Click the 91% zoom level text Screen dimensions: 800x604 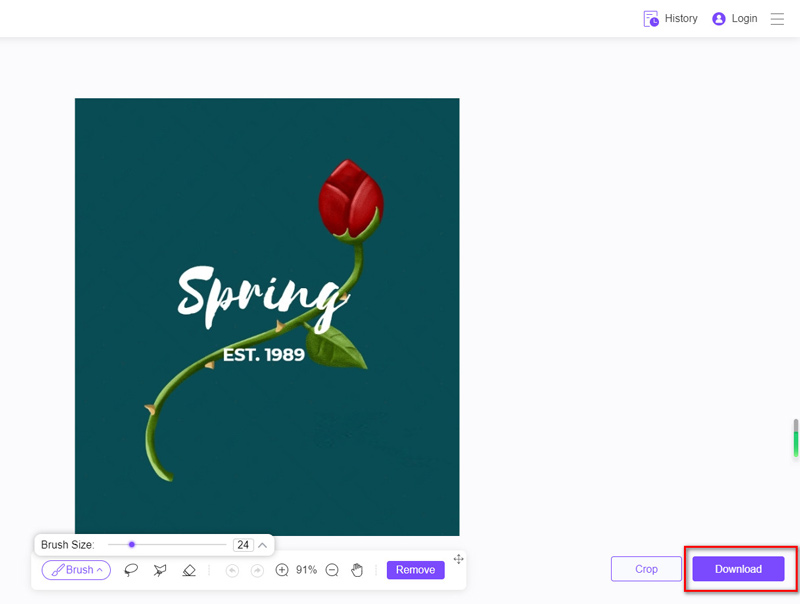[307, 570]
